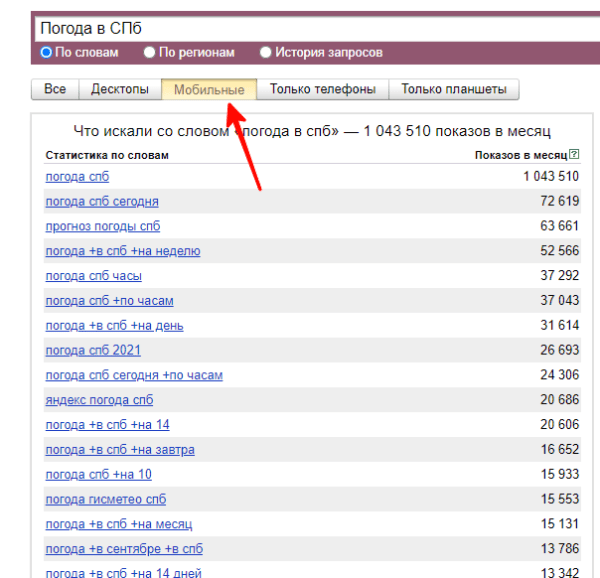
Task: Click the help question mark icon
Action: 574,155
